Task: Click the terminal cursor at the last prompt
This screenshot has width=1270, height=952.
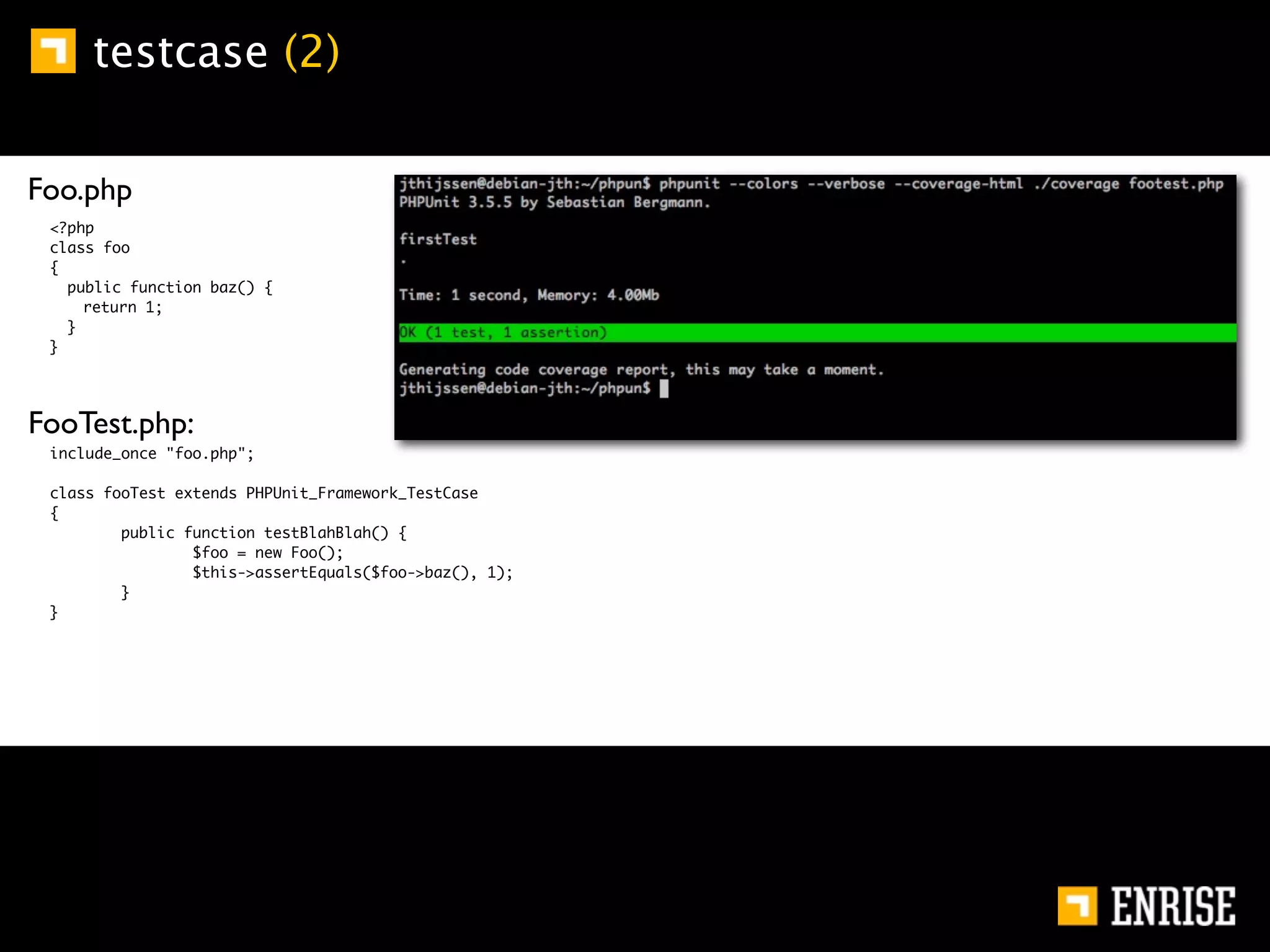Action: click(x=664, y=389)
